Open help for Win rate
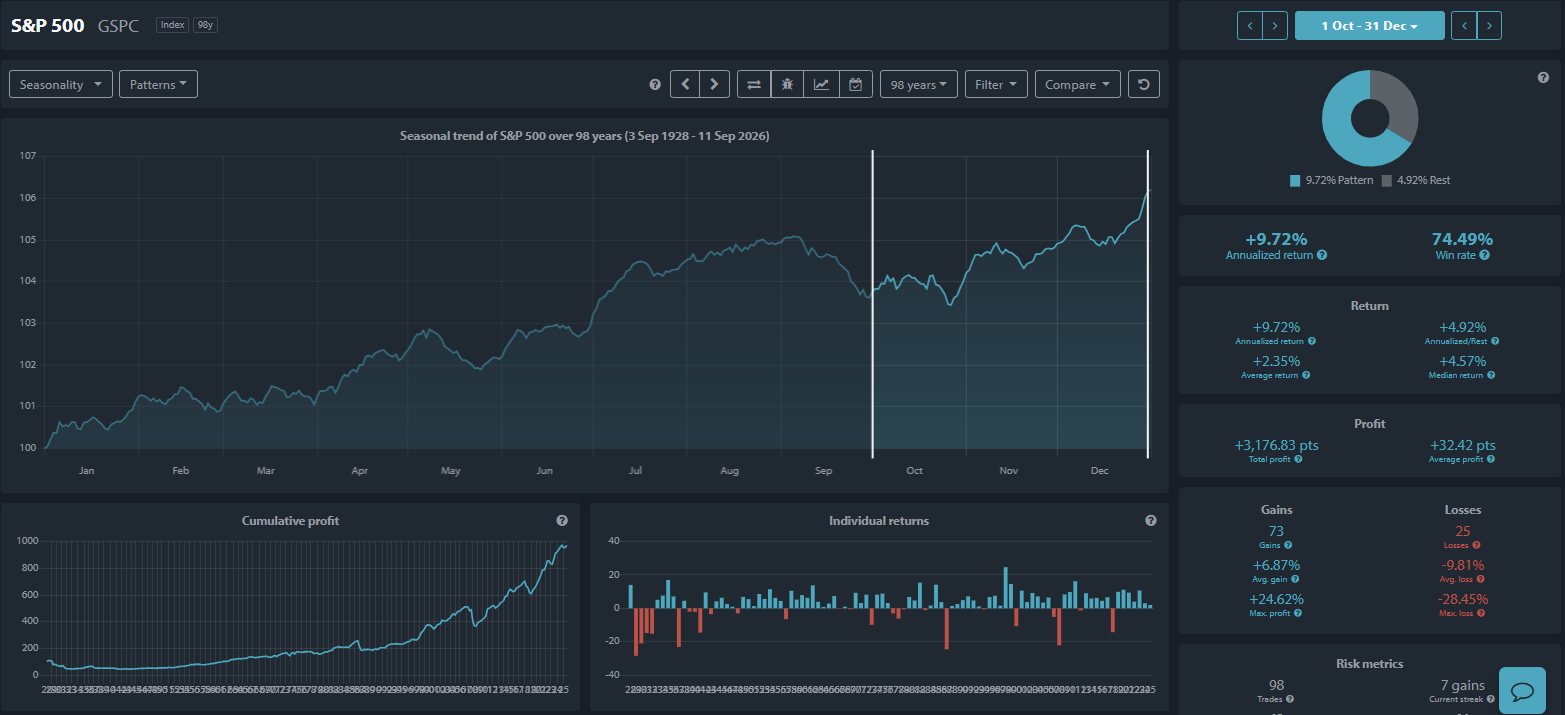Viewport: 1565px width, 715px height. pos(1484,256)
